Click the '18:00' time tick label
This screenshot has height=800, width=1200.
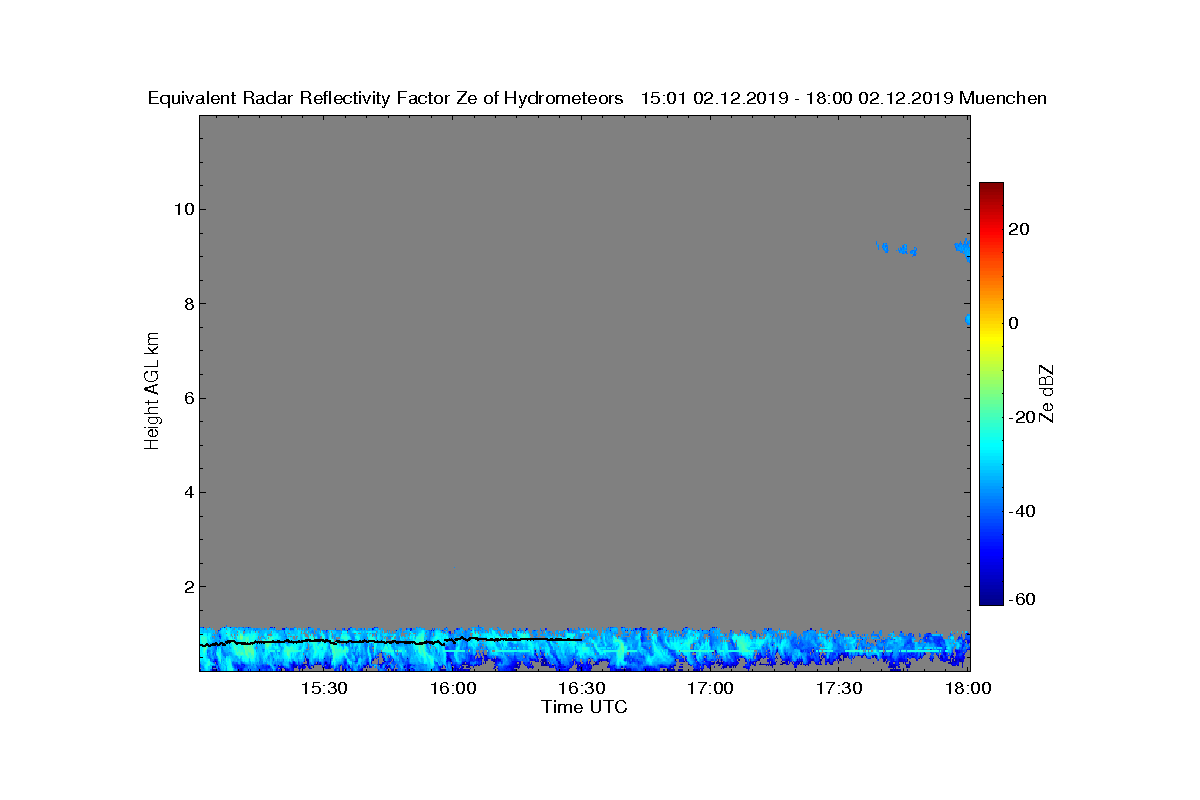(x=968, y=689)
